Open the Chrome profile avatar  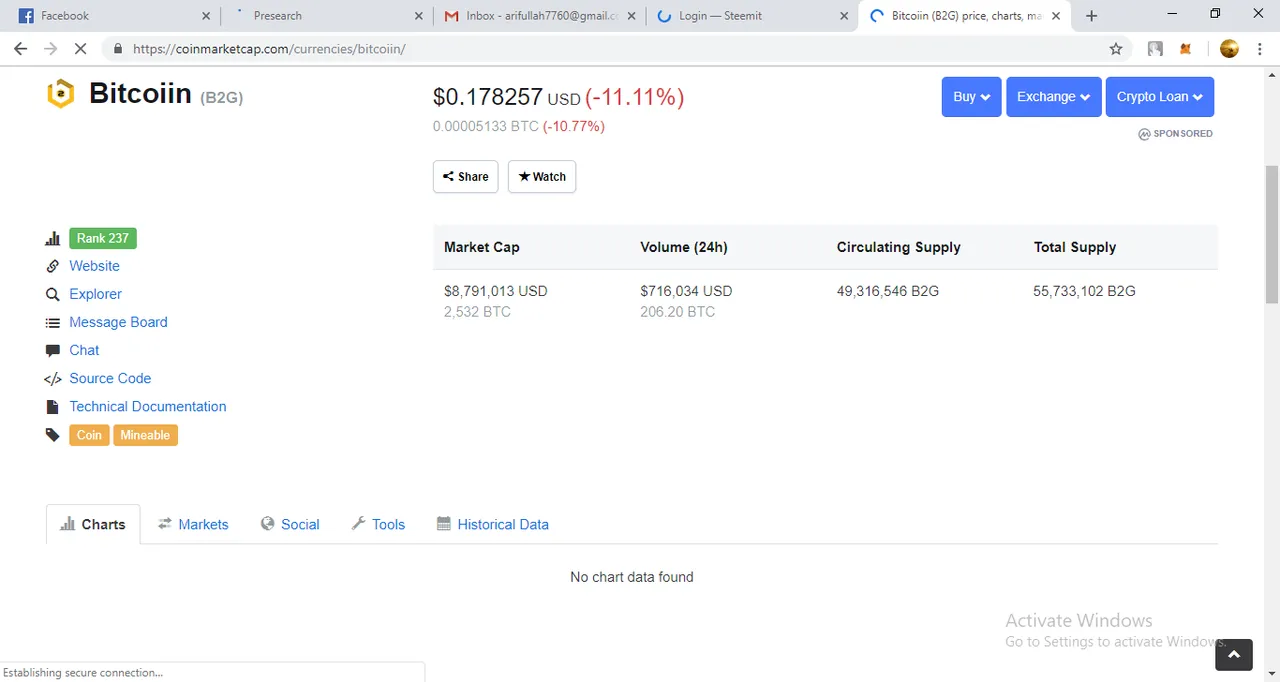click(1229, 49)
